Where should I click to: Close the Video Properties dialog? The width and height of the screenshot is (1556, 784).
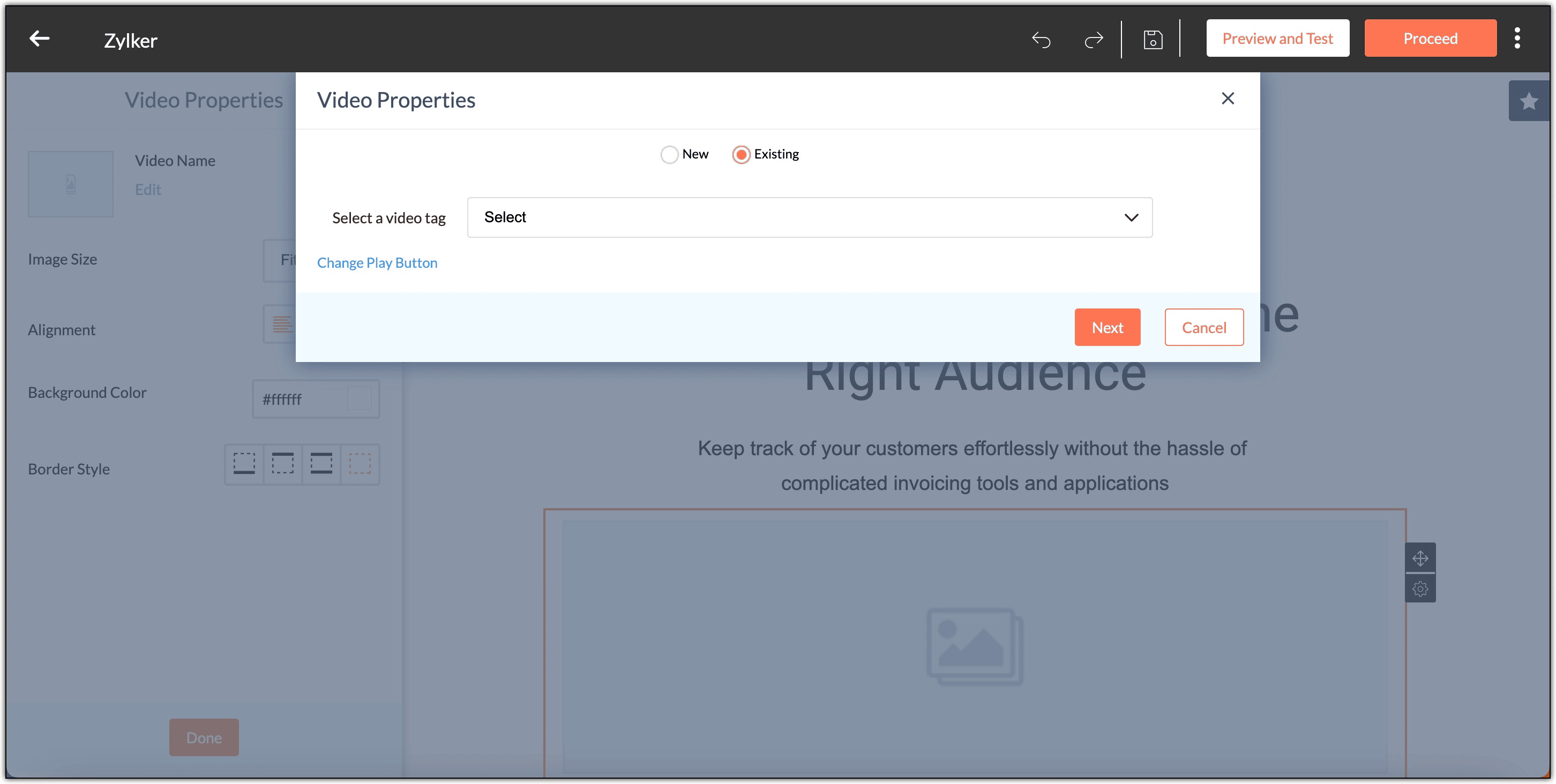[x=1228, y=99]
